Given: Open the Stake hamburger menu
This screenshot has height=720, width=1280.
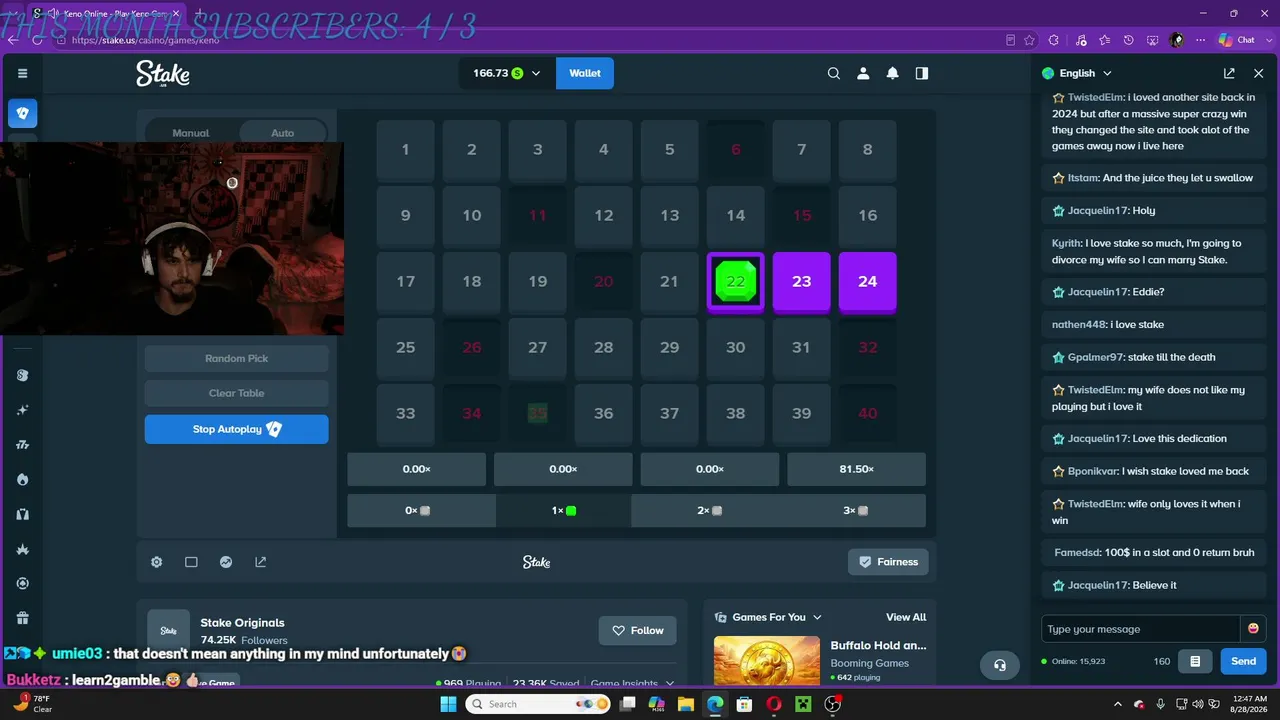Looking at the screenshot, I should pos(22,73).
